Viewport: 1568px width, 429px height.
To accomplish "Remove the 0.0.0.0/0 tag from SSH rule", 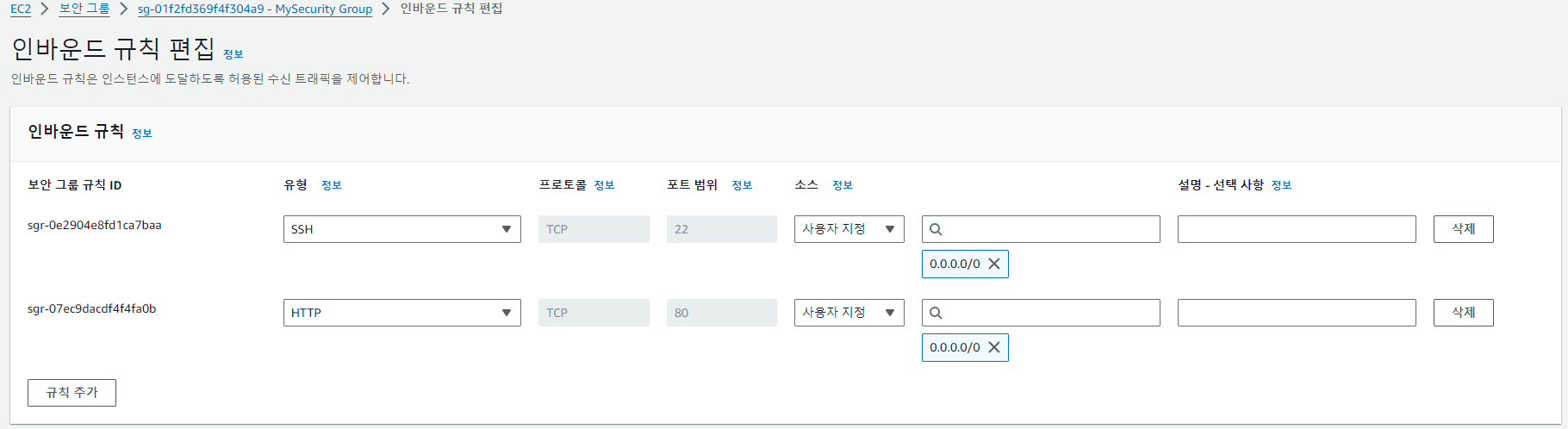I will (993, 264).
